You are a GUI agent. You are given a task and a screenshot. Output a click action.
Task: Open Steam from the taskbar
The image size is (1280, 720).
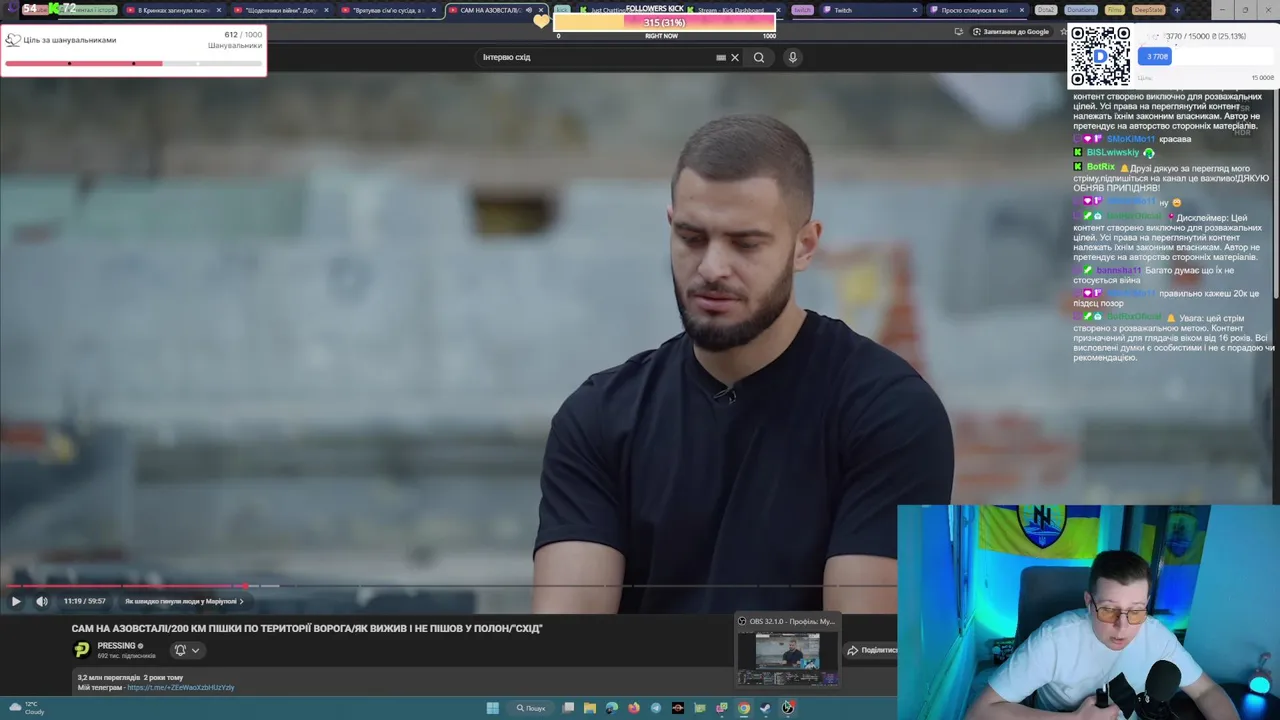coord(766,708)
